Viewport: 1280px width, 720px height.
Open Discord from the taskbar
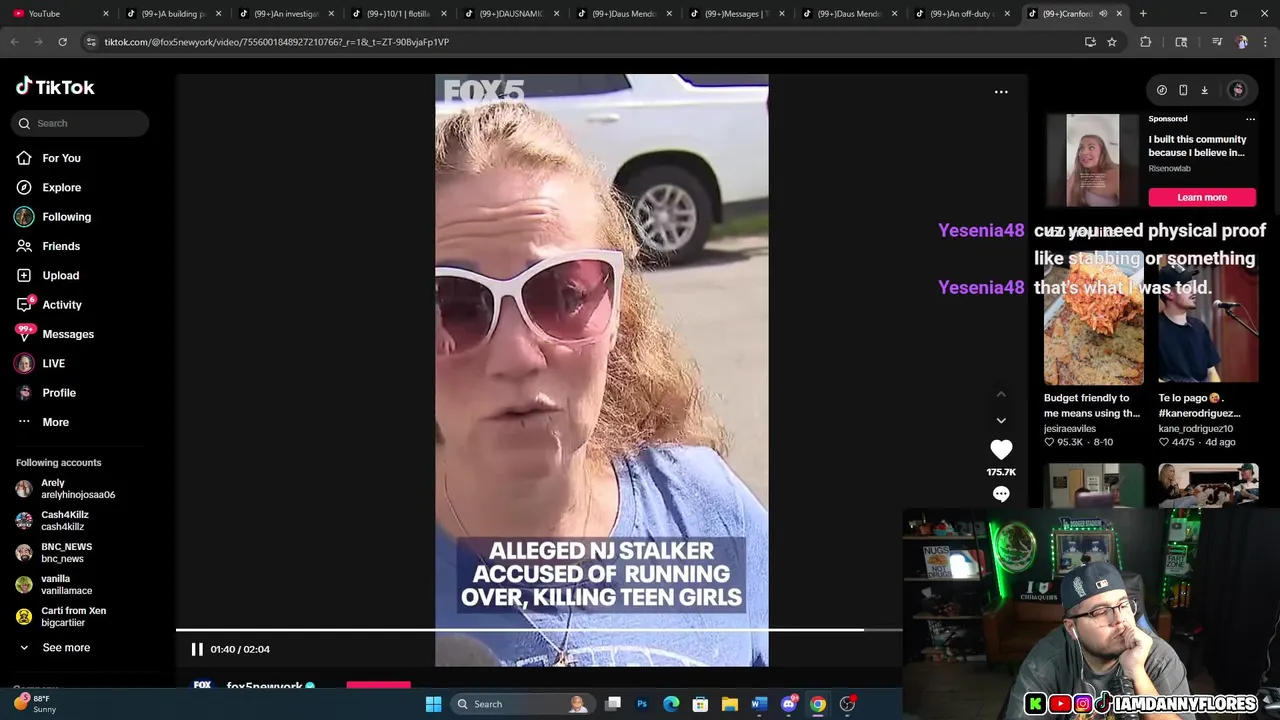coord(789,704)
